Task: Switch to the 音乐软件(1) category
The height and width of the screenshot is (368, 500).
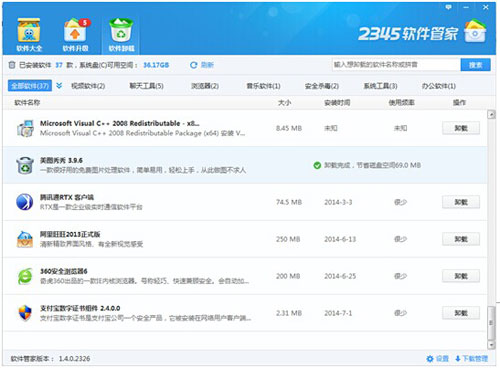Action: pyautogui.click(x=263, y=86)
